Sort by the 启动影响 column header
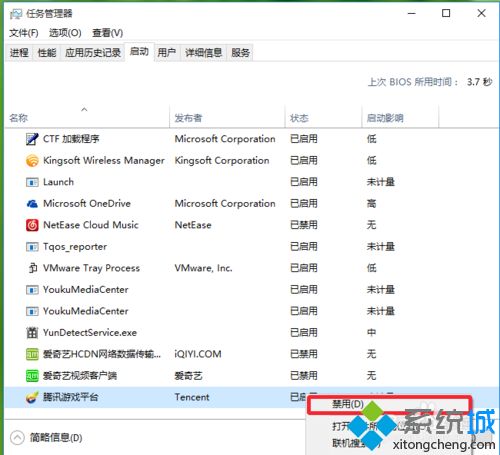The image size is (500, 455). click(400, 117)
